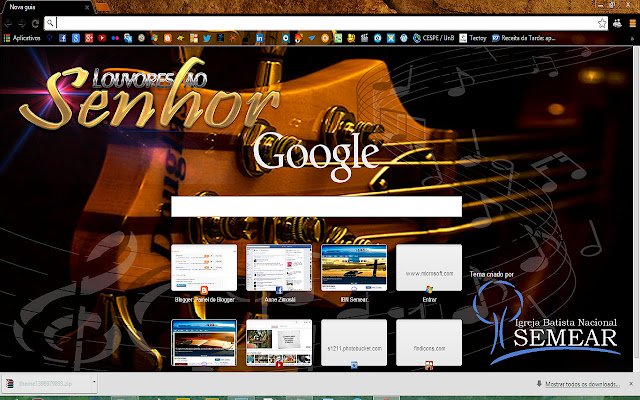Go back to previous page

pyautogui.click(x=8, y=23)
